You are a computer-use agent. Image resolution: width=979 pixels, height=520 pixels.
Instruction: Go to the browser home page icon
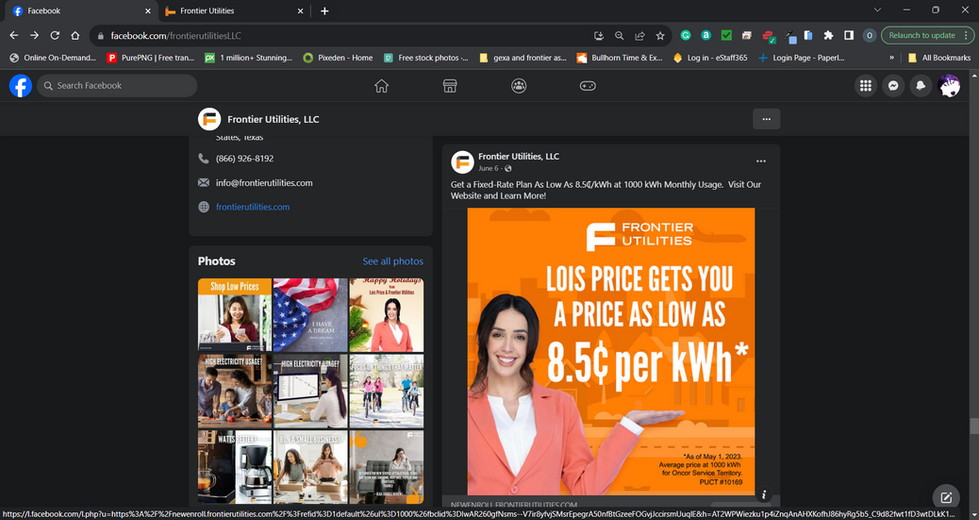coord(75,36)
